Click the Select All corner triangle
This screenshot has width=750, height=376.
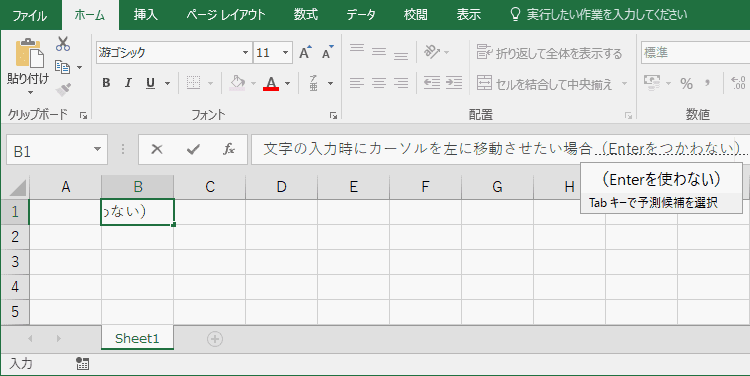pos(17,188)
